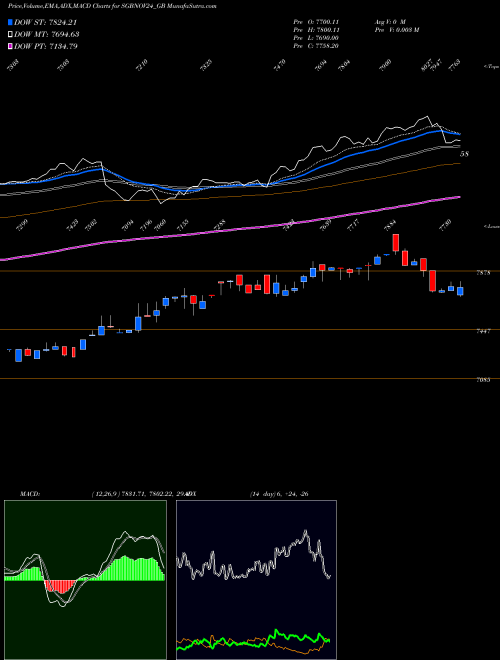This screenshot has width=500, height=660.
Task: Click the MACD (12,26,9) values text
Action: pyautogui.click(x=139, y=494)
